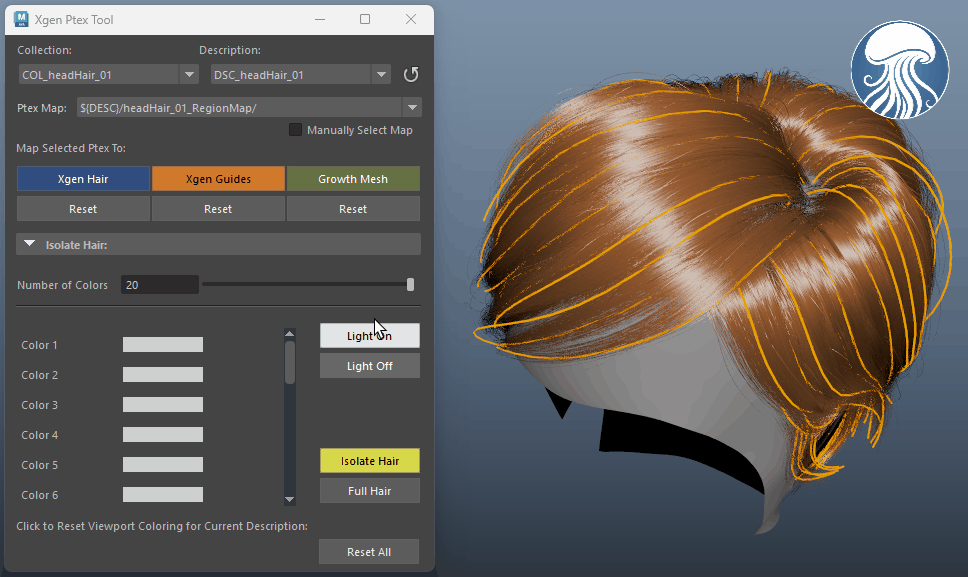This screenshot has height=577, width=968.
Task: Click the Light Off button
Action: pyautogui.click(x=370, y=365)
